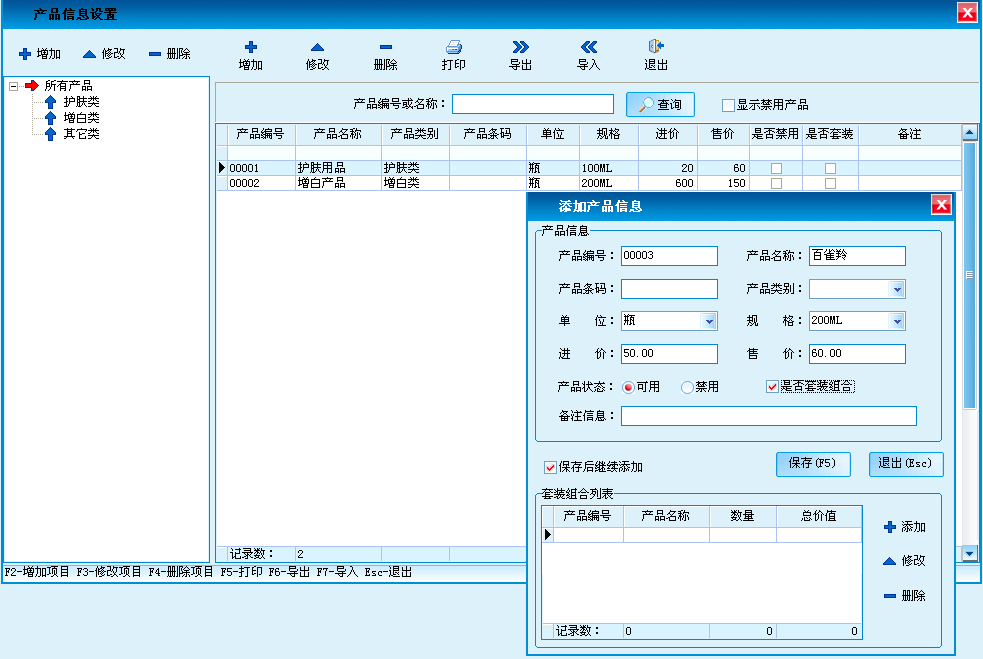Select the 禁用 product status radio button
Screen dimensions: 983x659
[x=687, y=387]
